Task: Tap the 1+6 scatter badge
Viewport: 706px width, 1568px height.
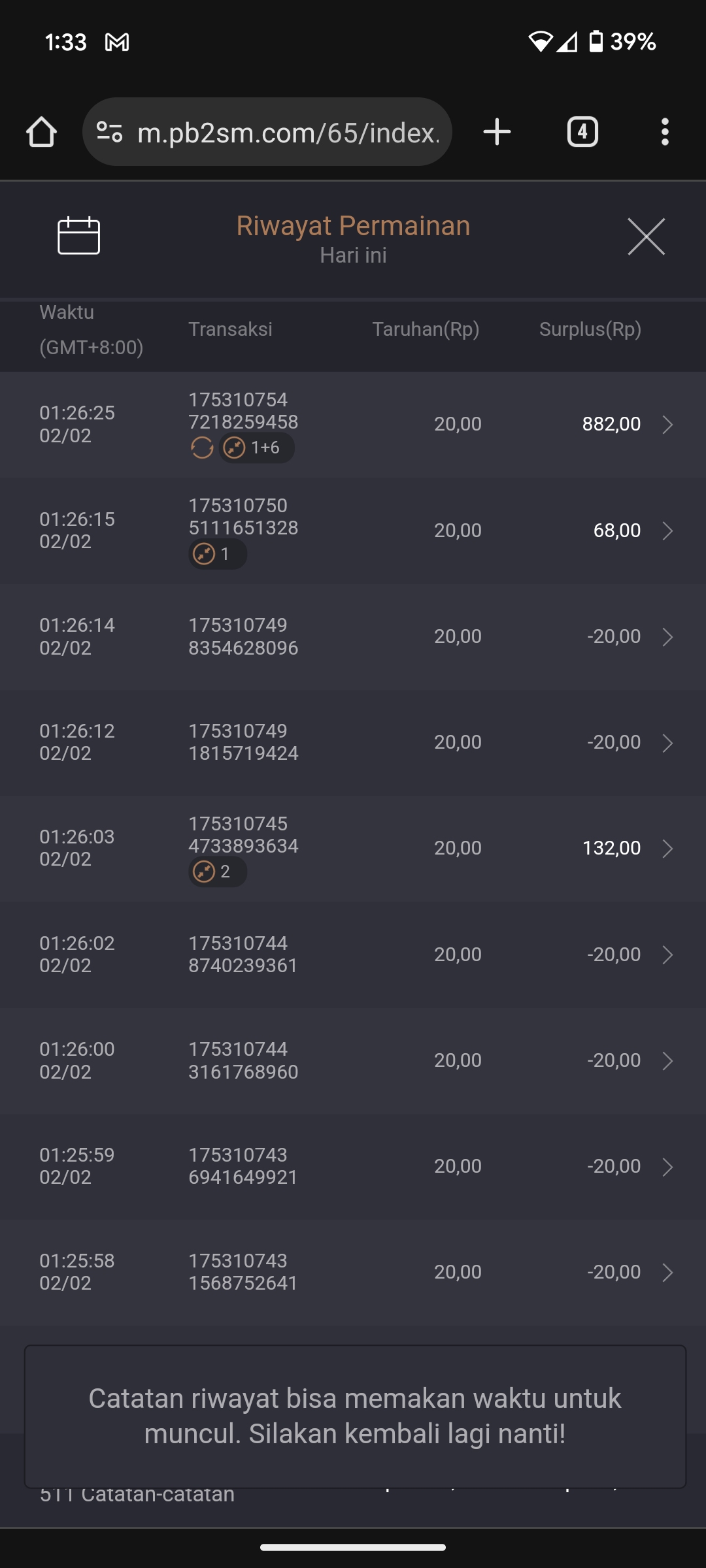Action: coord(256,448)
